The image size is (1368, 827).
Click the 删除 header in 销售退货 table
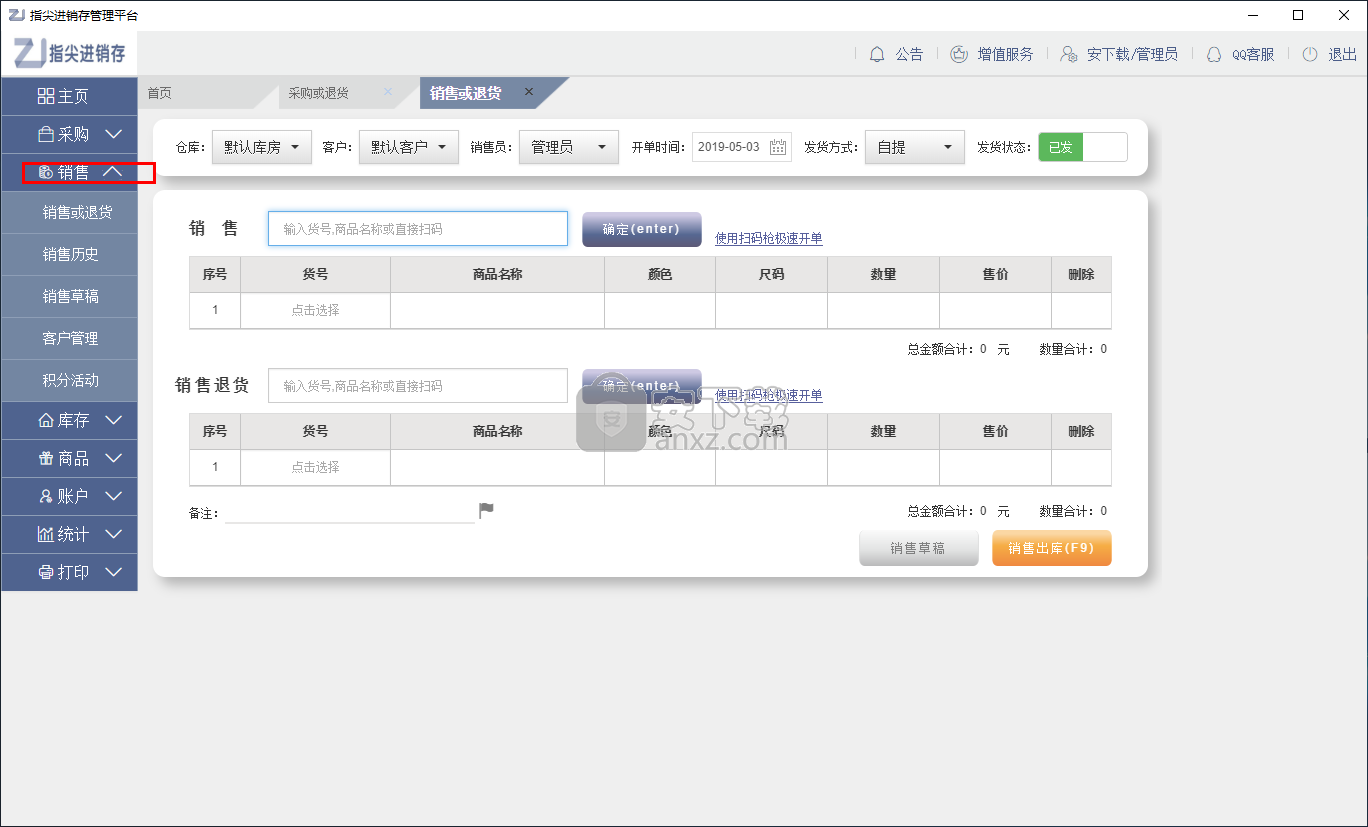(x=1081, y=431)
